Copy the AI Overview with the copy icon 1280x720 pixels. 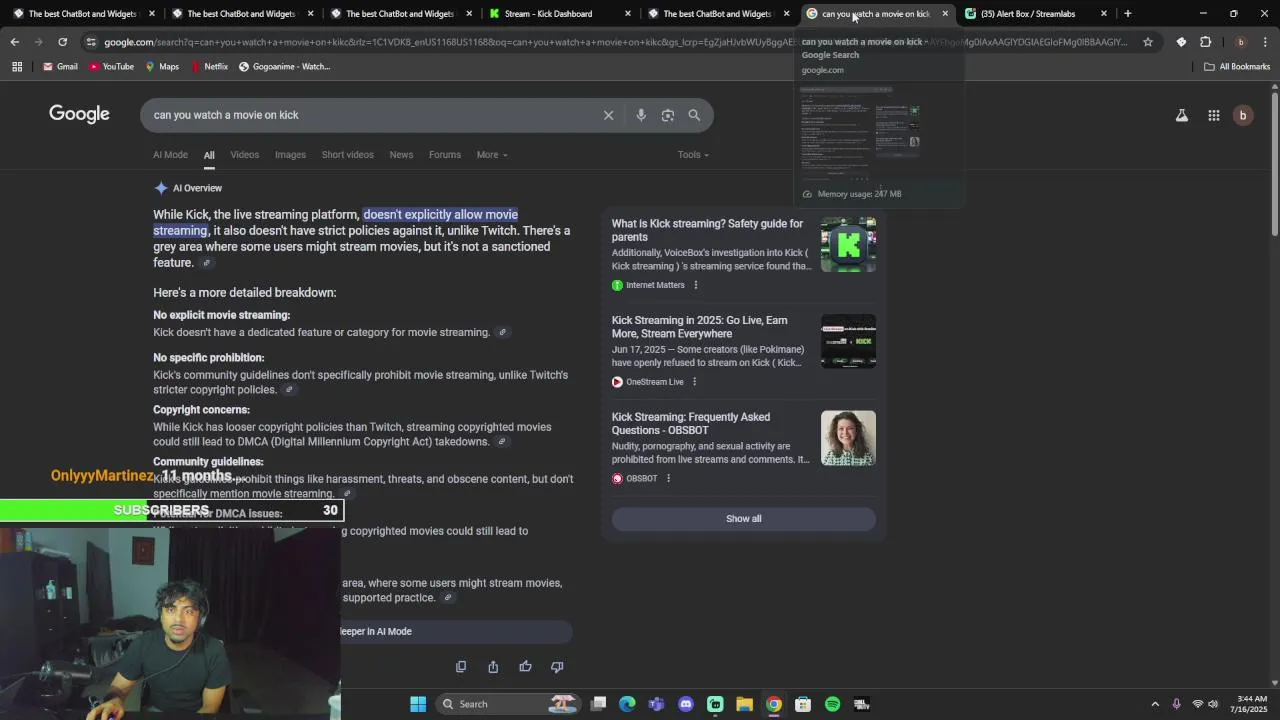click(x=461, y=667)
